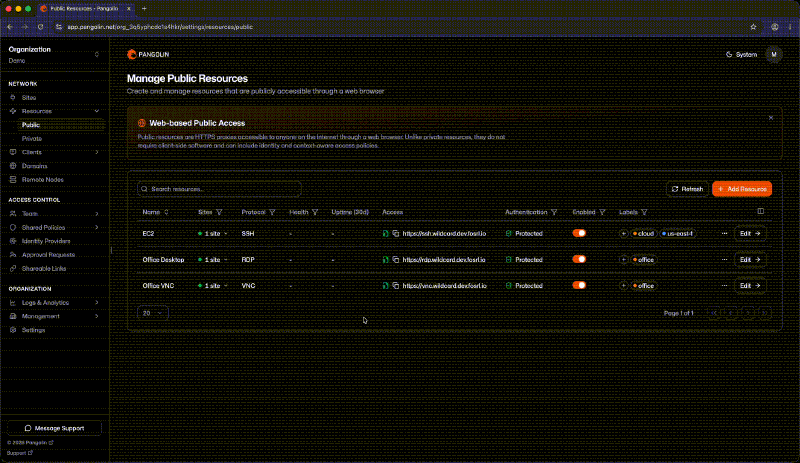Screen dimensions: 800x463
Task: Disable the Office Desktop resource toggle
Action: click(579, 259)
